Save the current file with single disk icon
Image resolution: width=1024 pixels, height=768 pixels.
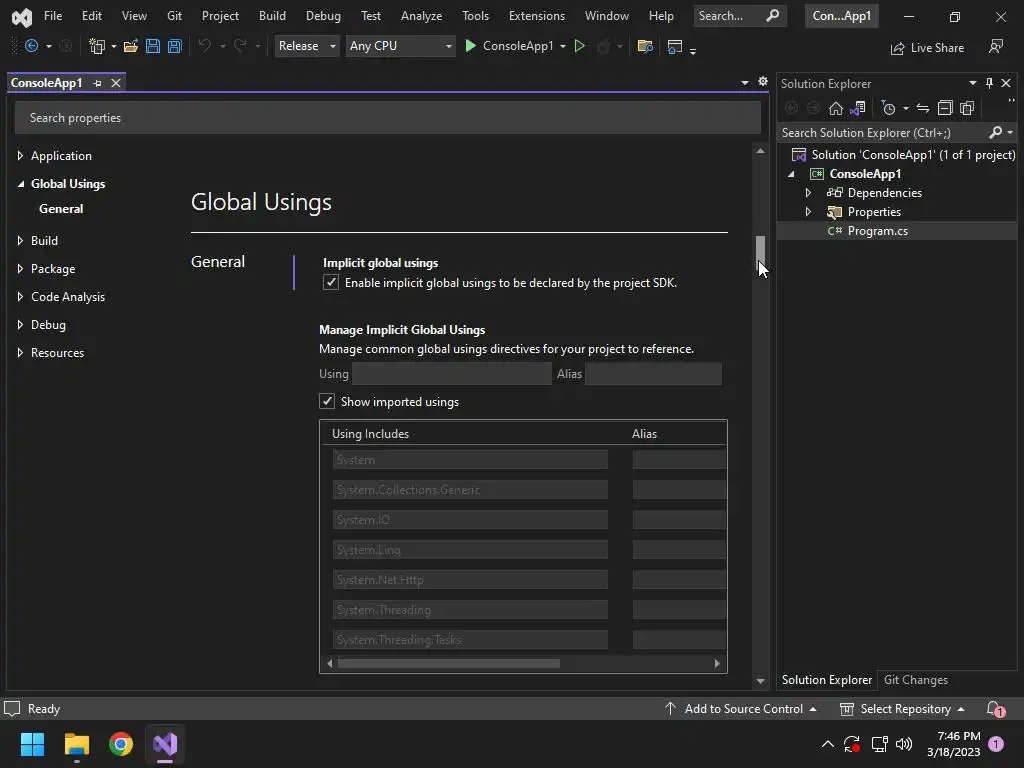[153, 46]
